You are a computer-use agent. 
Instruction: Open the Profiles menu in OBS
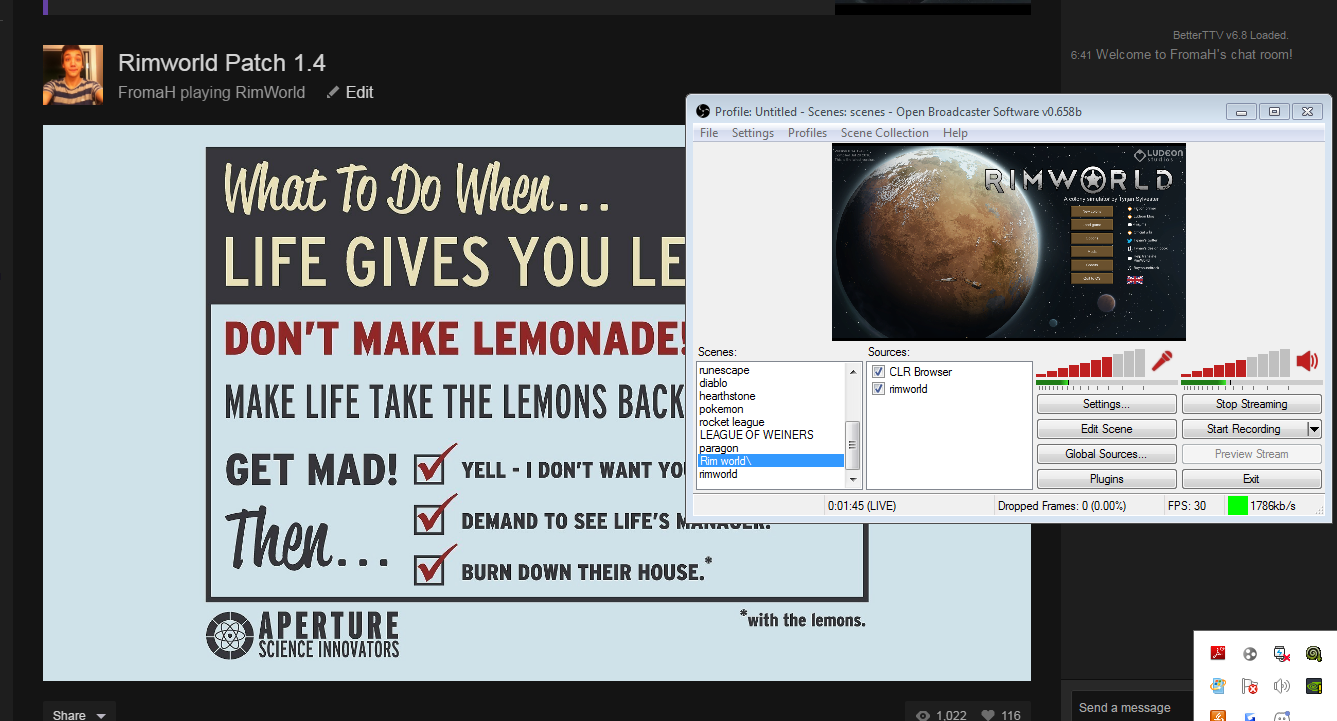coord(807,133)
